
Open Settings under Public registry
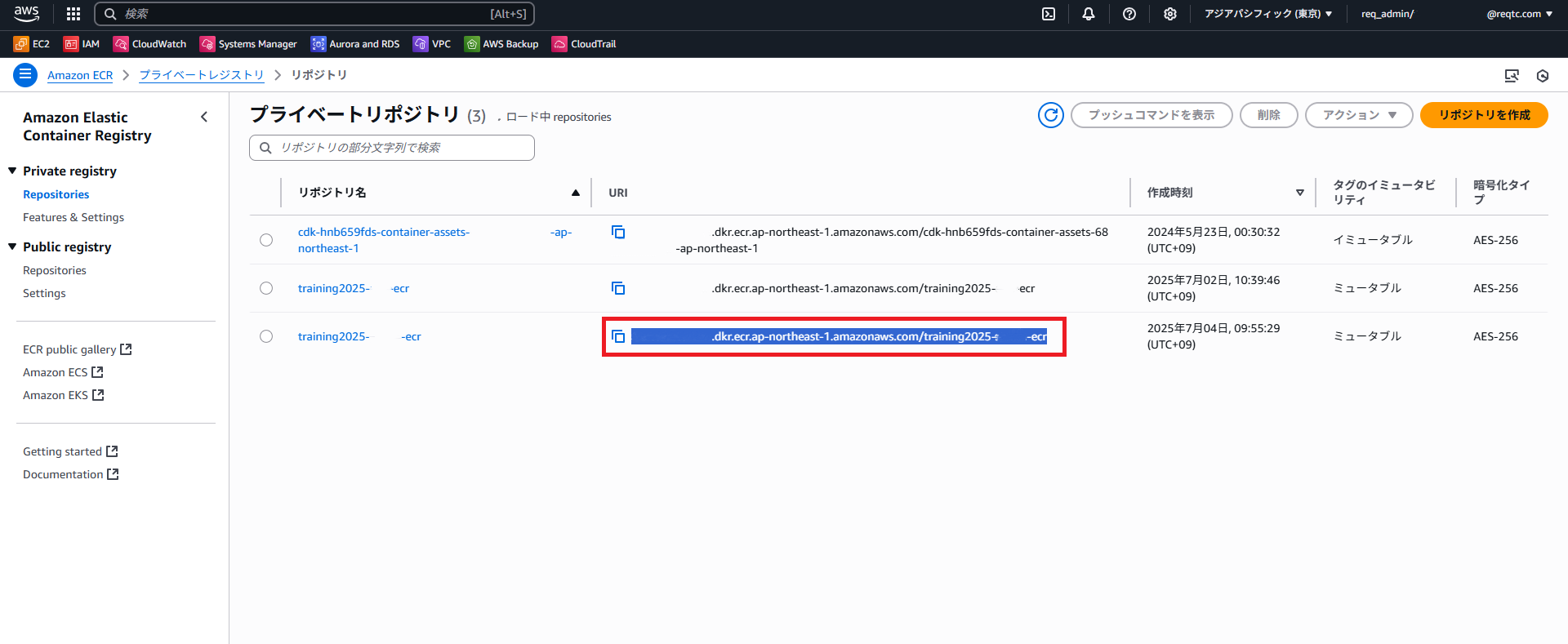[x=44, y=293]
